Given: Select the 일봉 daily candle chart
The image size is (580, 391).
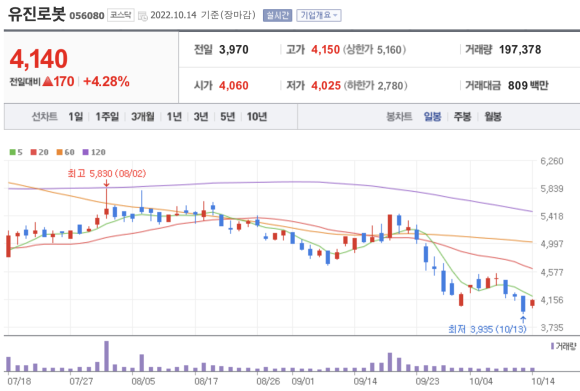Looking at the screenshot, I should coord(432,117).
